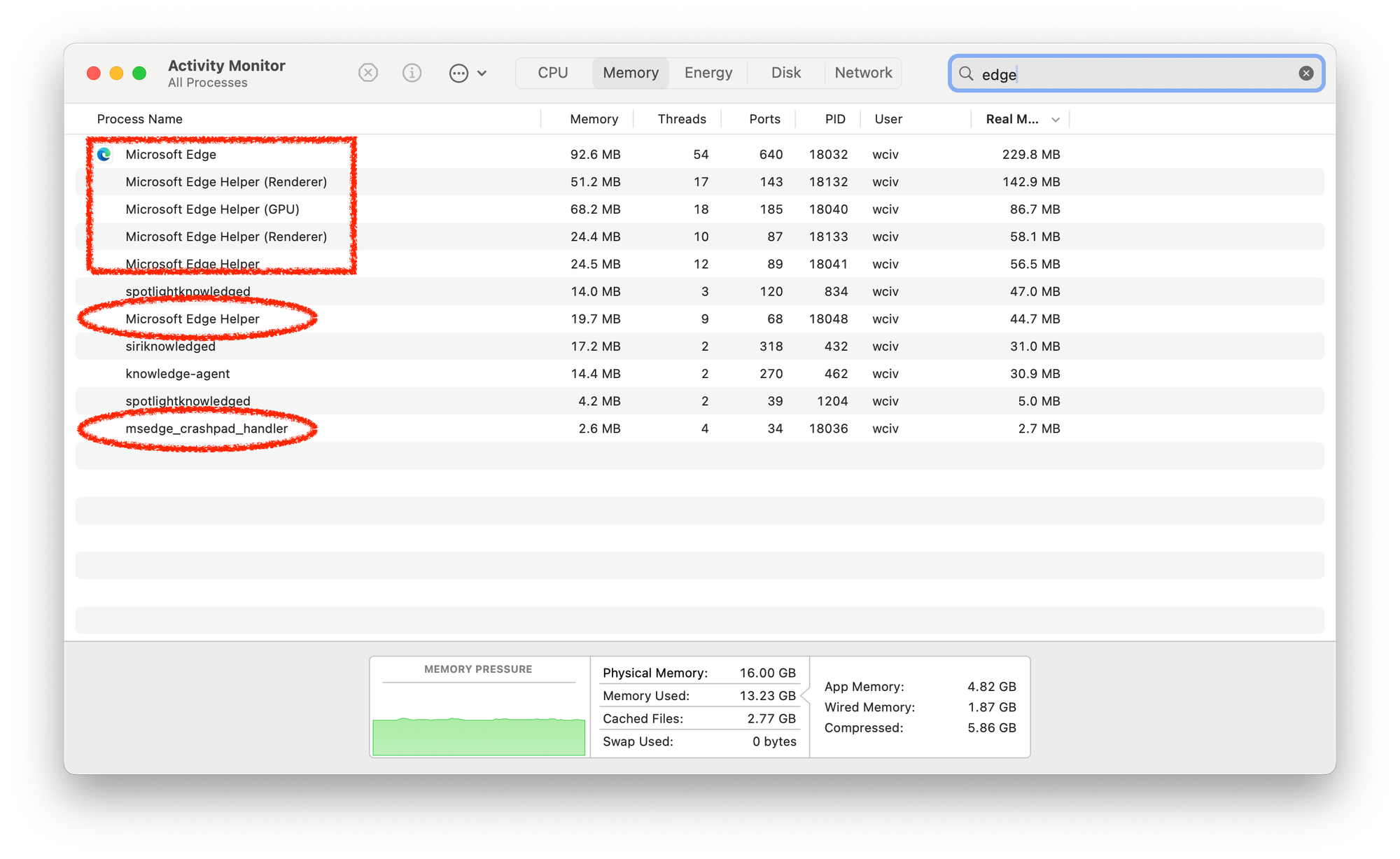Image resolution: width=1400 pixels, height=859 pixels.
Task: Click the 318 ports value for siriknowledged
Action: click(771, 346)
